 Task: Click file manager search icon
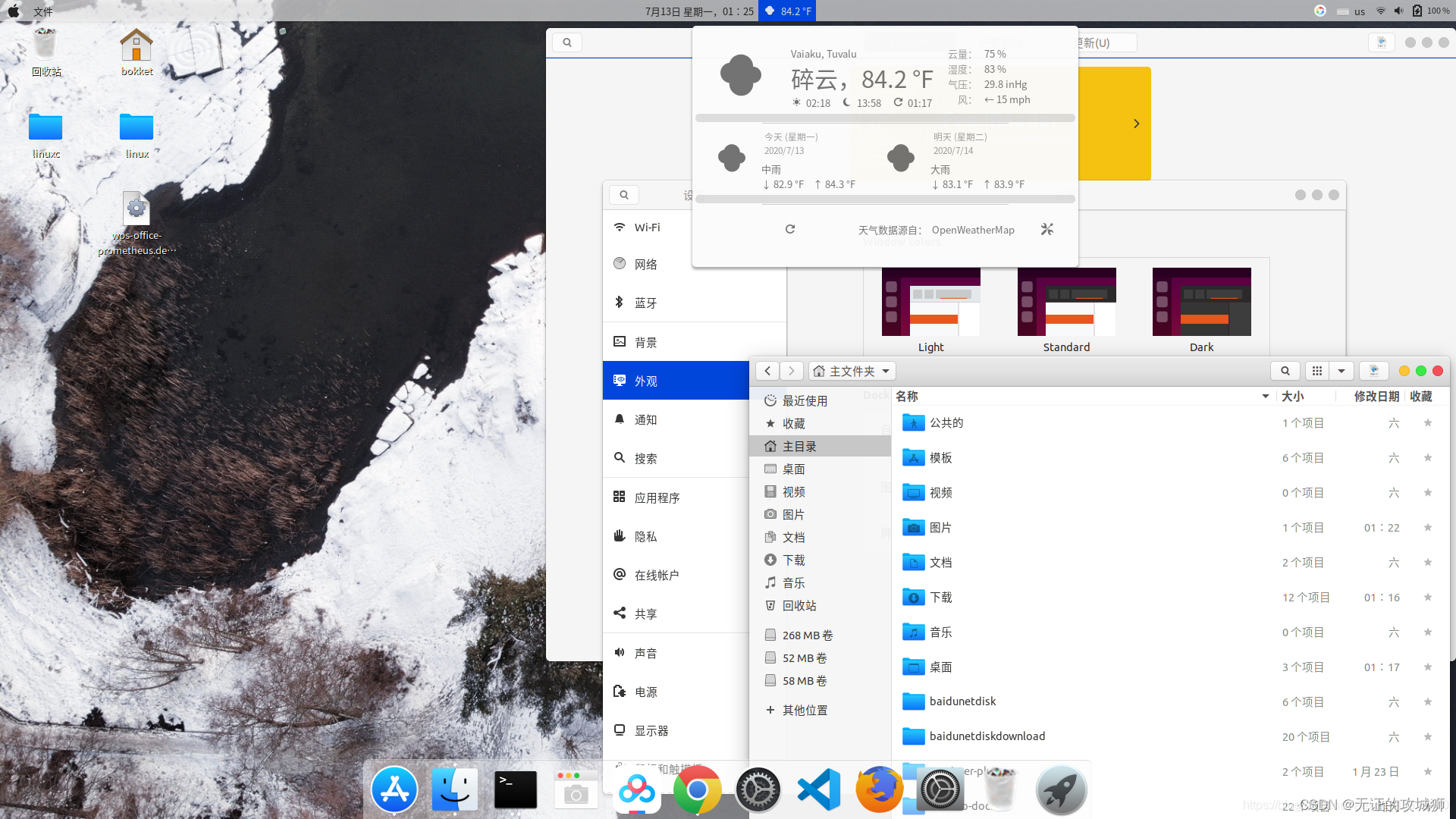pos(1285,371)
